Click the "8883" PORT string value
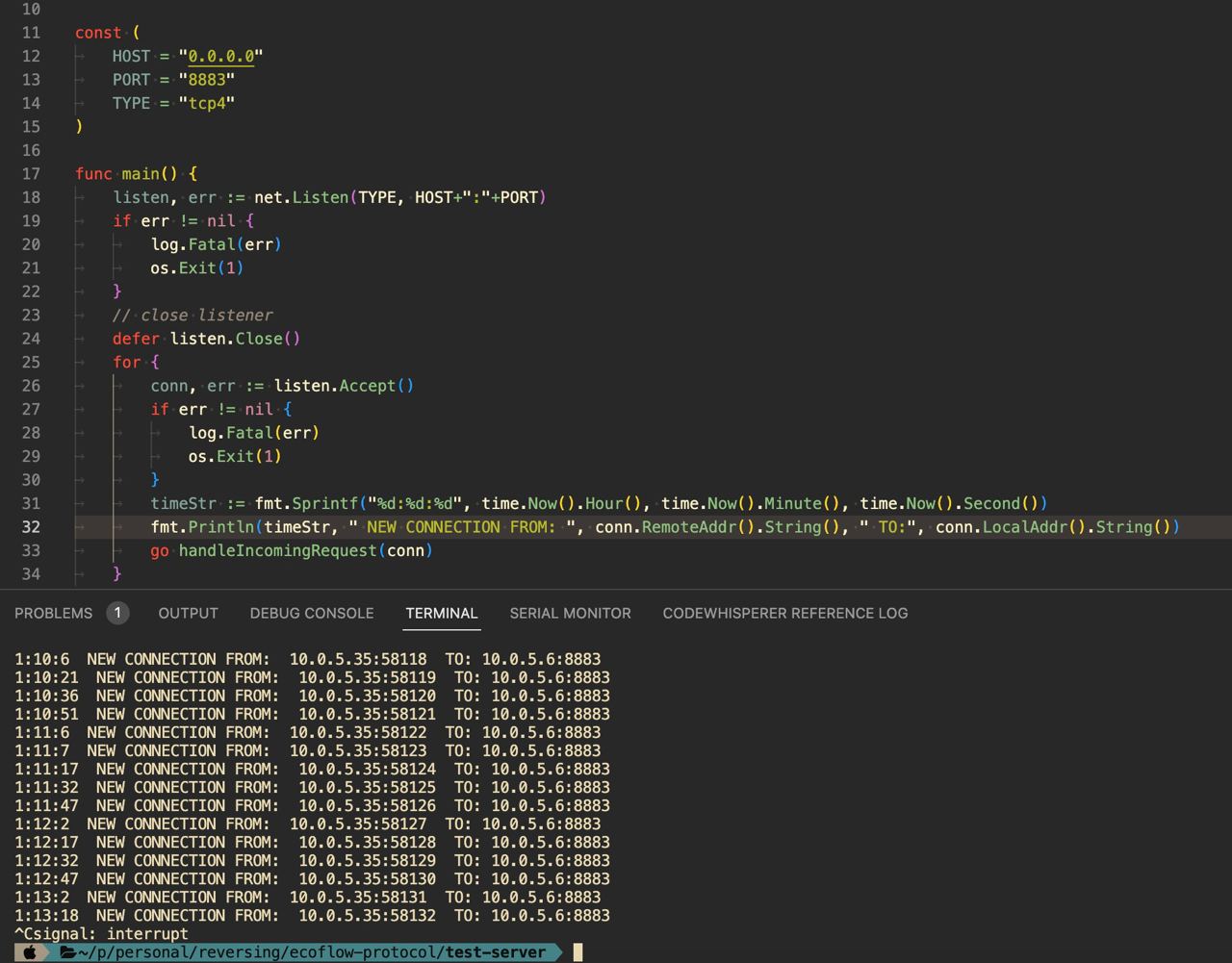This screenshot has height=963, width=1232. [207, 80]
